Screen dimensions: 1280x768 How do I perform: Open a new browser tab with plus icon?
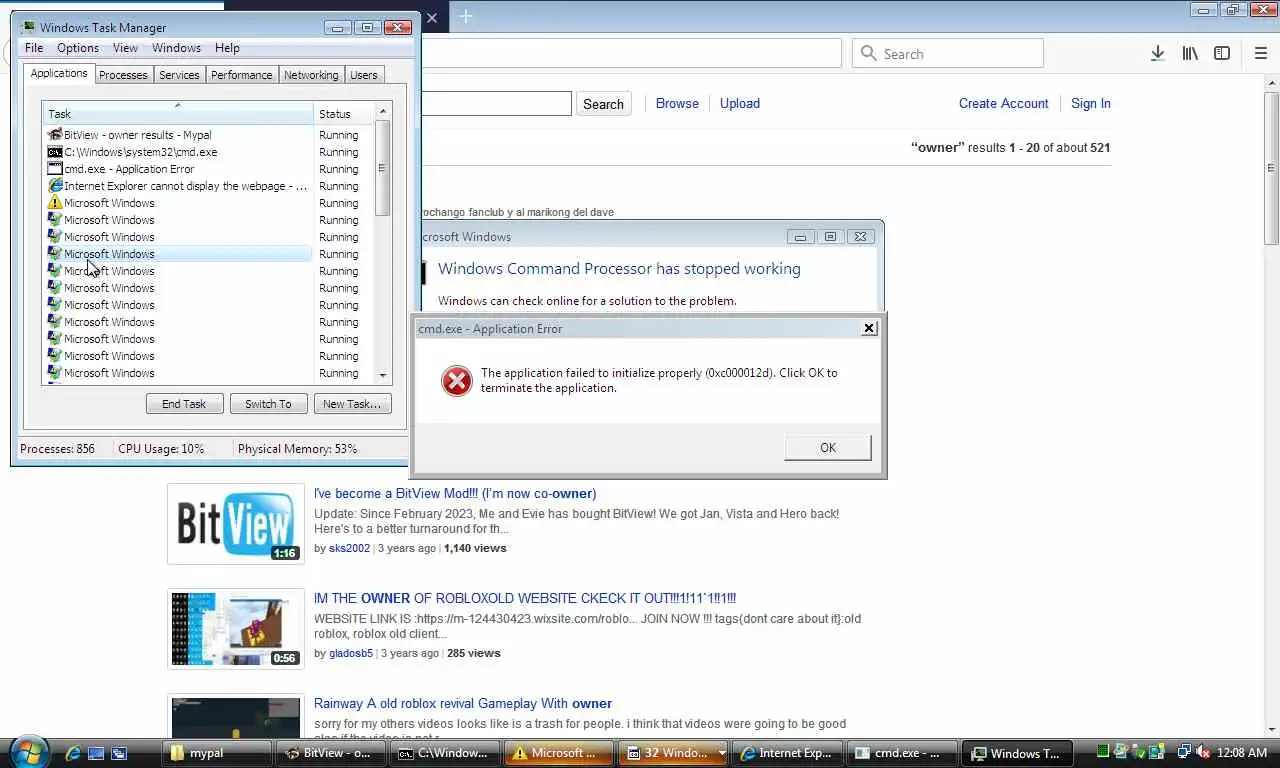[x=466, y=17]
